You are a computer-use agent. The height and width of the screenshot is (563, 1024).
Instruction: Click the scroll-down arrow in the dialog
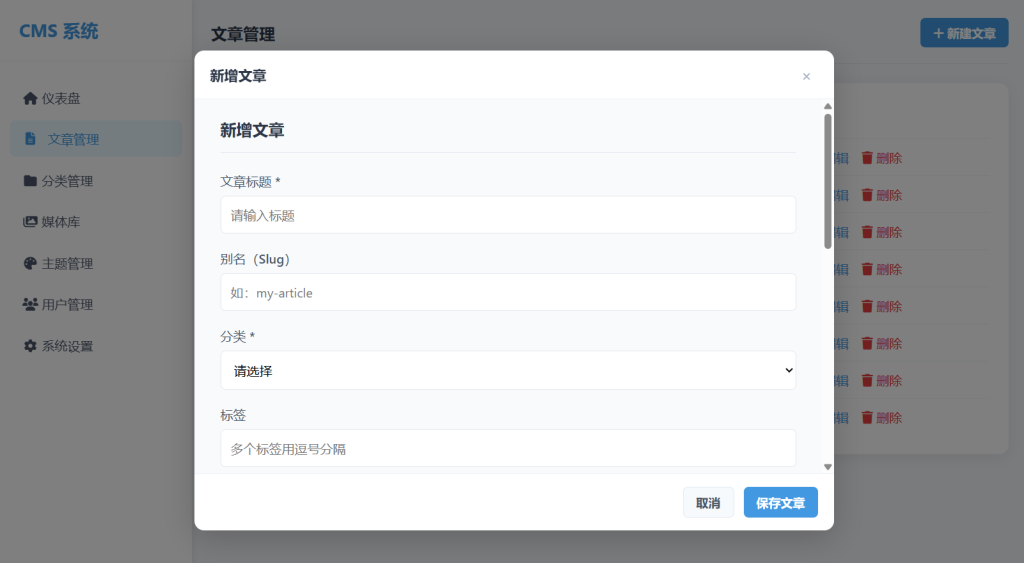point(828,466)
